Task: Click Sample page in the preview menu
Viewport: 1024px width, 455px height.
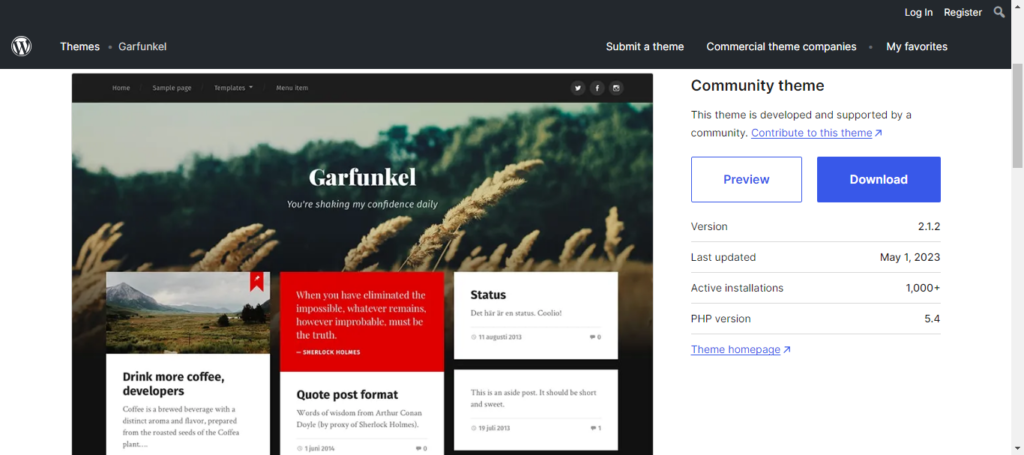Action: pos(172,87)
